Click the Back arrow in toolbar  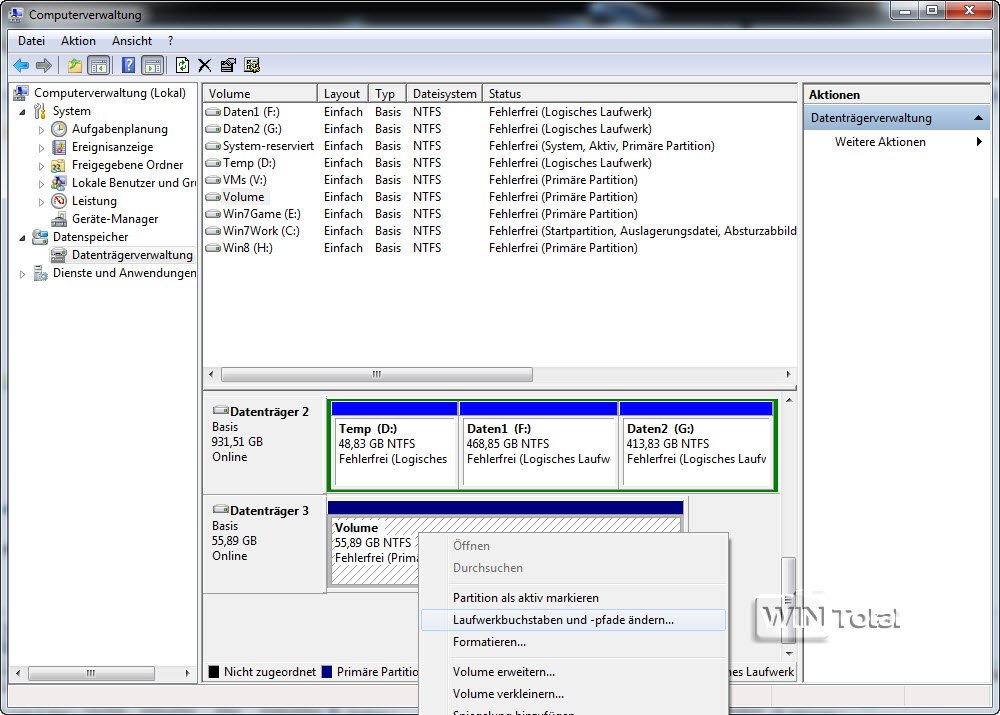pyautogui.click(x=21, y=66)
